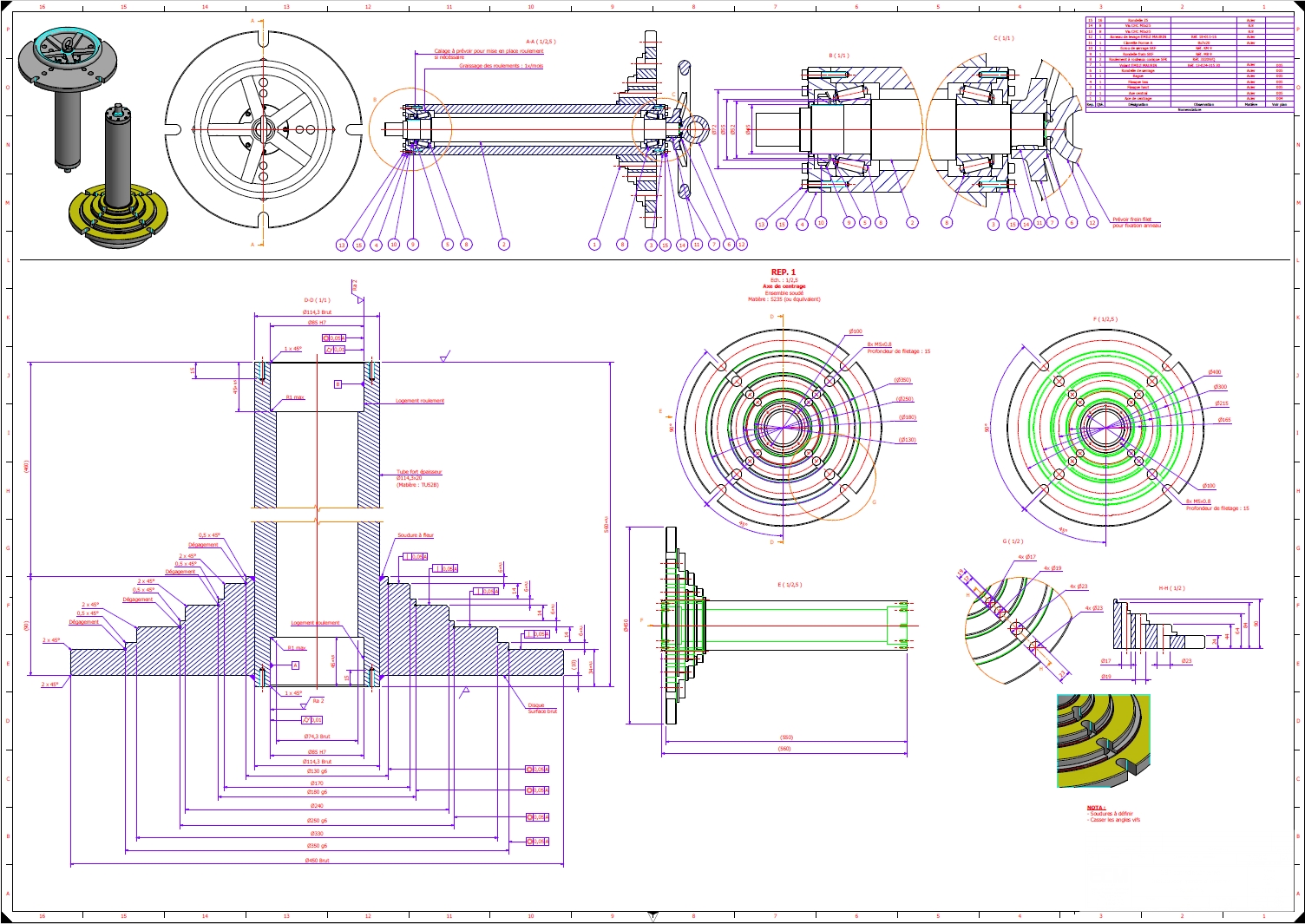Select the "Casser les angles vifs" note
Image resolution: width=1305 pixels, height=924 pixels.
click(1115, 820)
